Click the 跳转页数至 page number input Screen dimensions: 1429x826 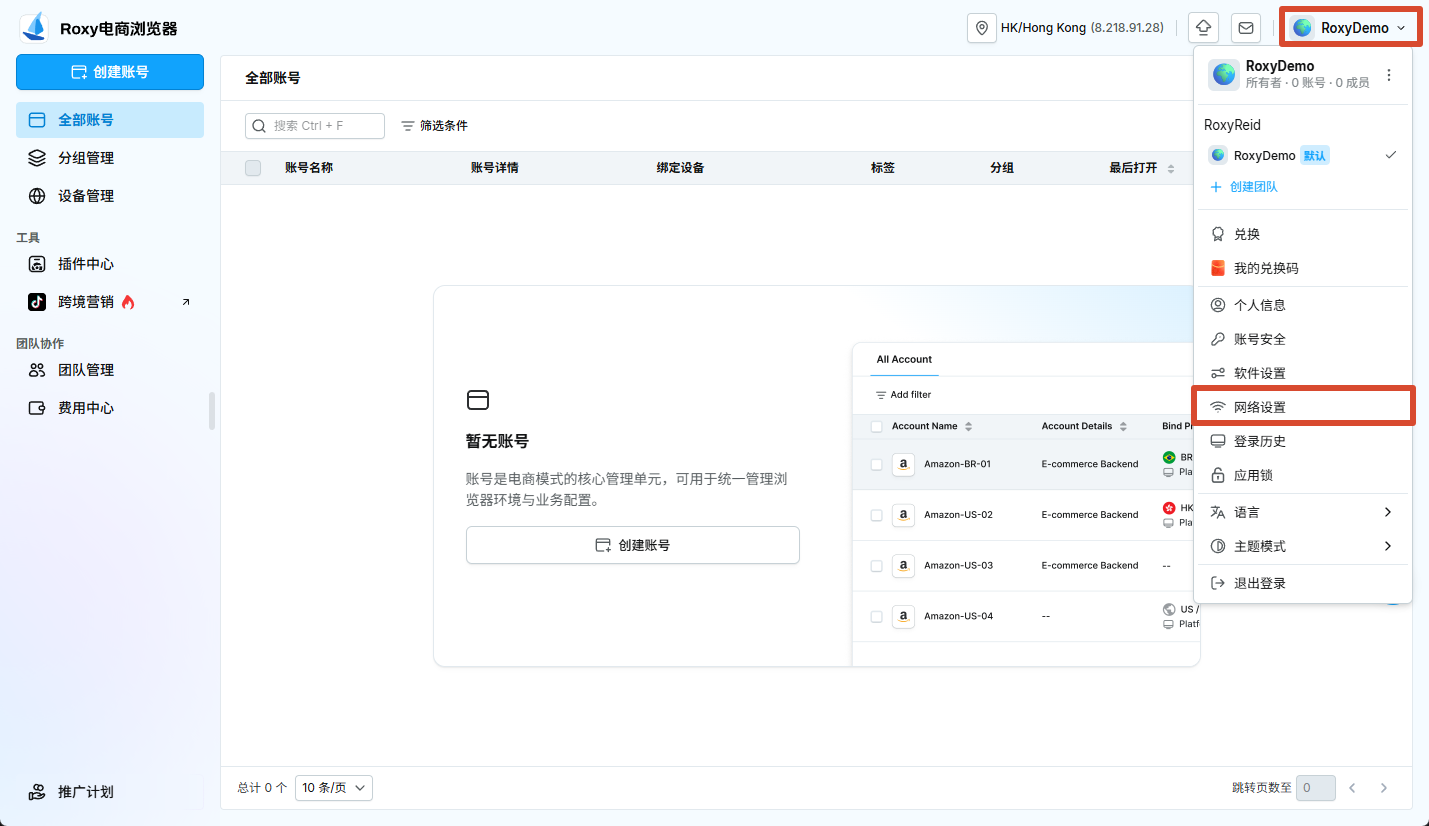tap(1316, 788)
